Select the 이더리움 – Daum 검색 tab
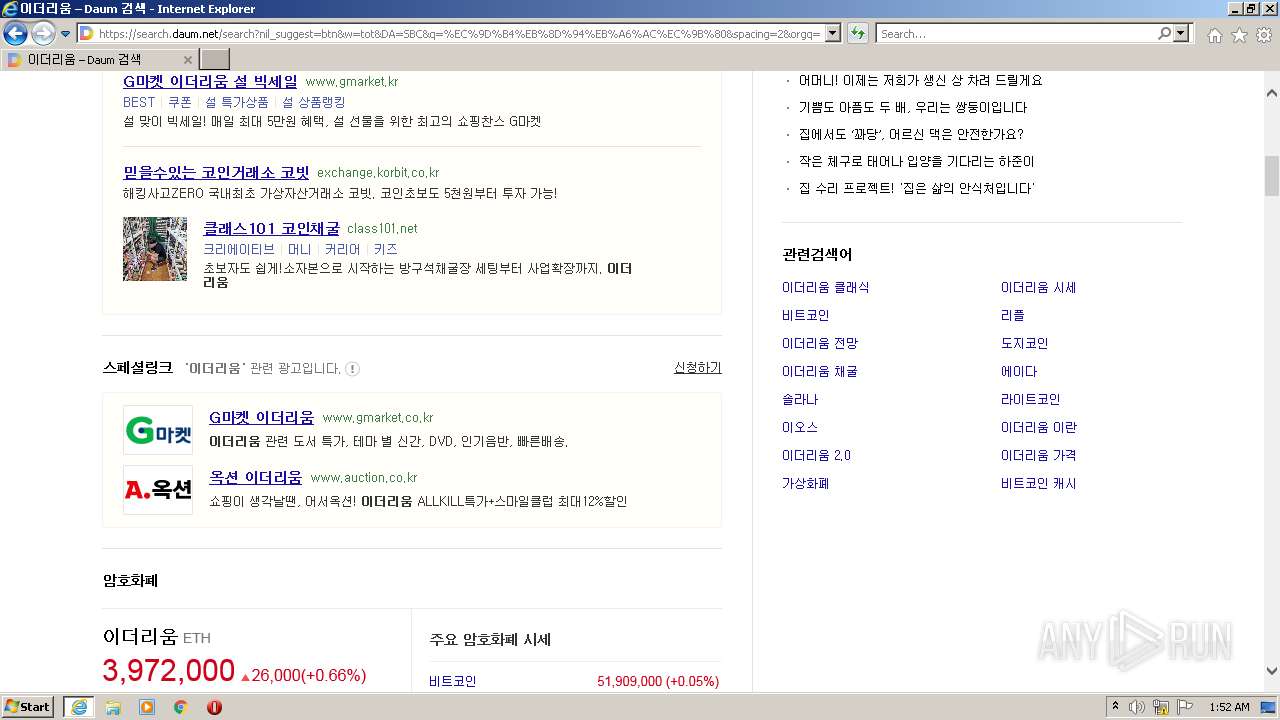Viewport: 1280px width, 720px height. tap(99, 60)
